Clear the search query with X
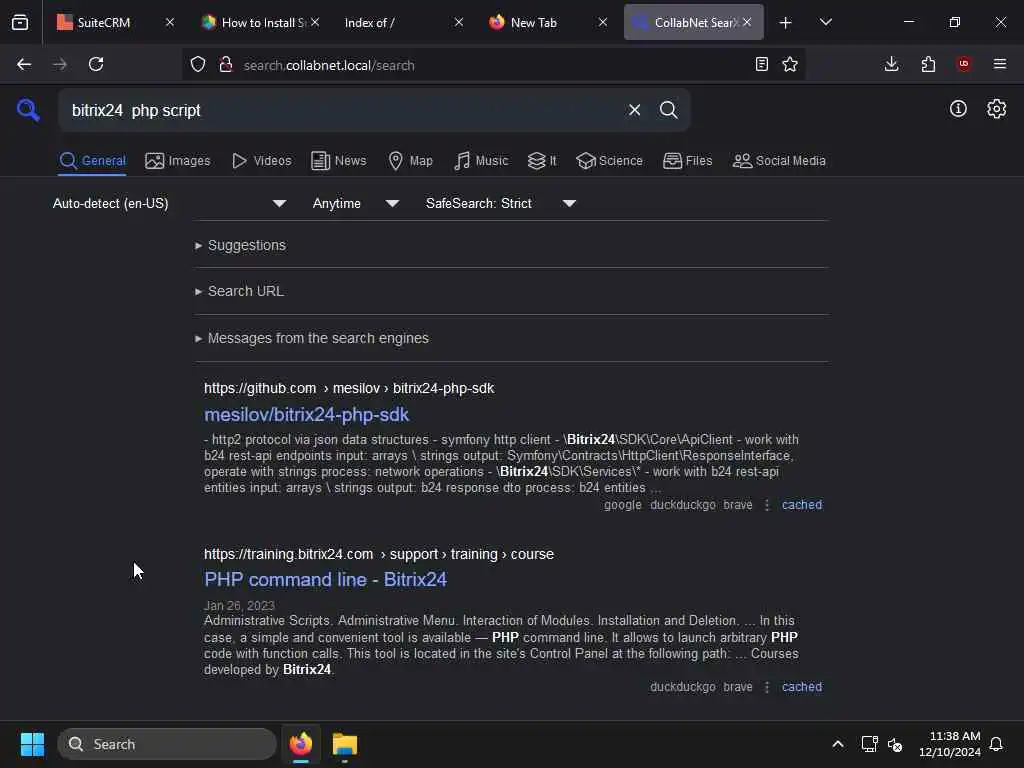Screen dimensions: 1024x768 [x=634, y=110]
